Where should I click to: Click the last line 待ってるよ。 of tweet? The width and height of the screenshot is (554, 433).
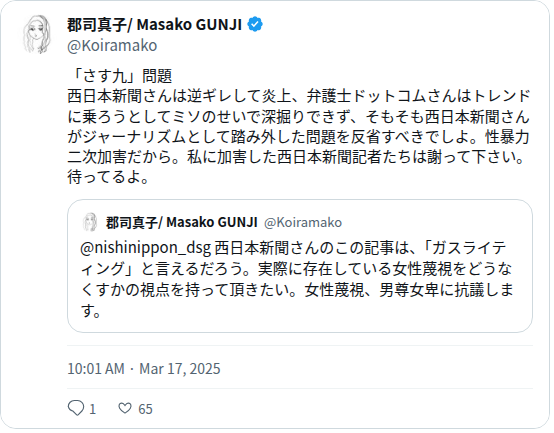coord(108,177)
